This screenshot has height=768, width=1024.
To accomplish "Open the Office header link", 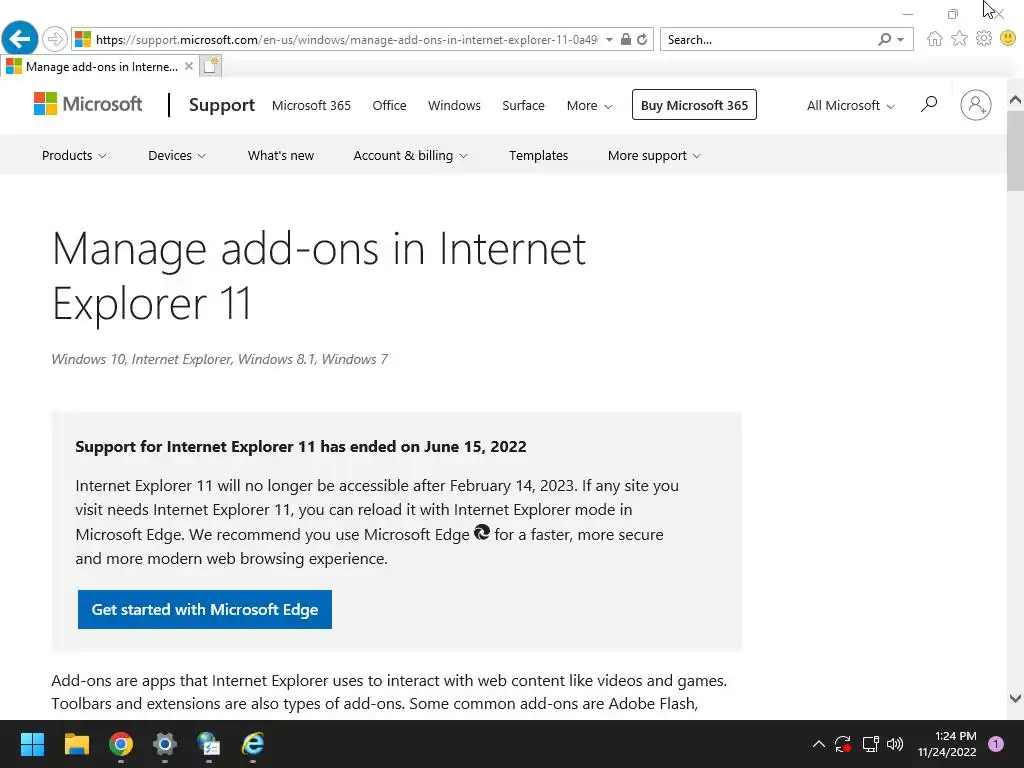I will tap(389, 105).
